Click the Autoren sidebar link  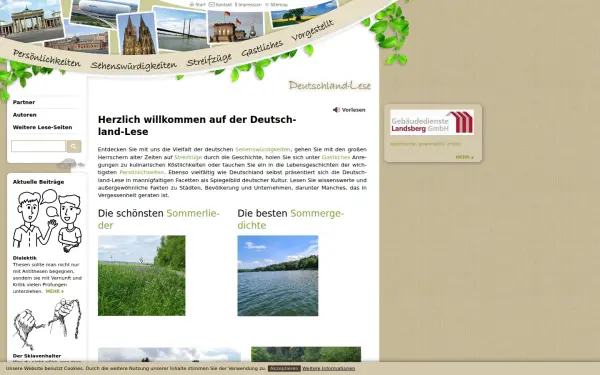[24, 115]
